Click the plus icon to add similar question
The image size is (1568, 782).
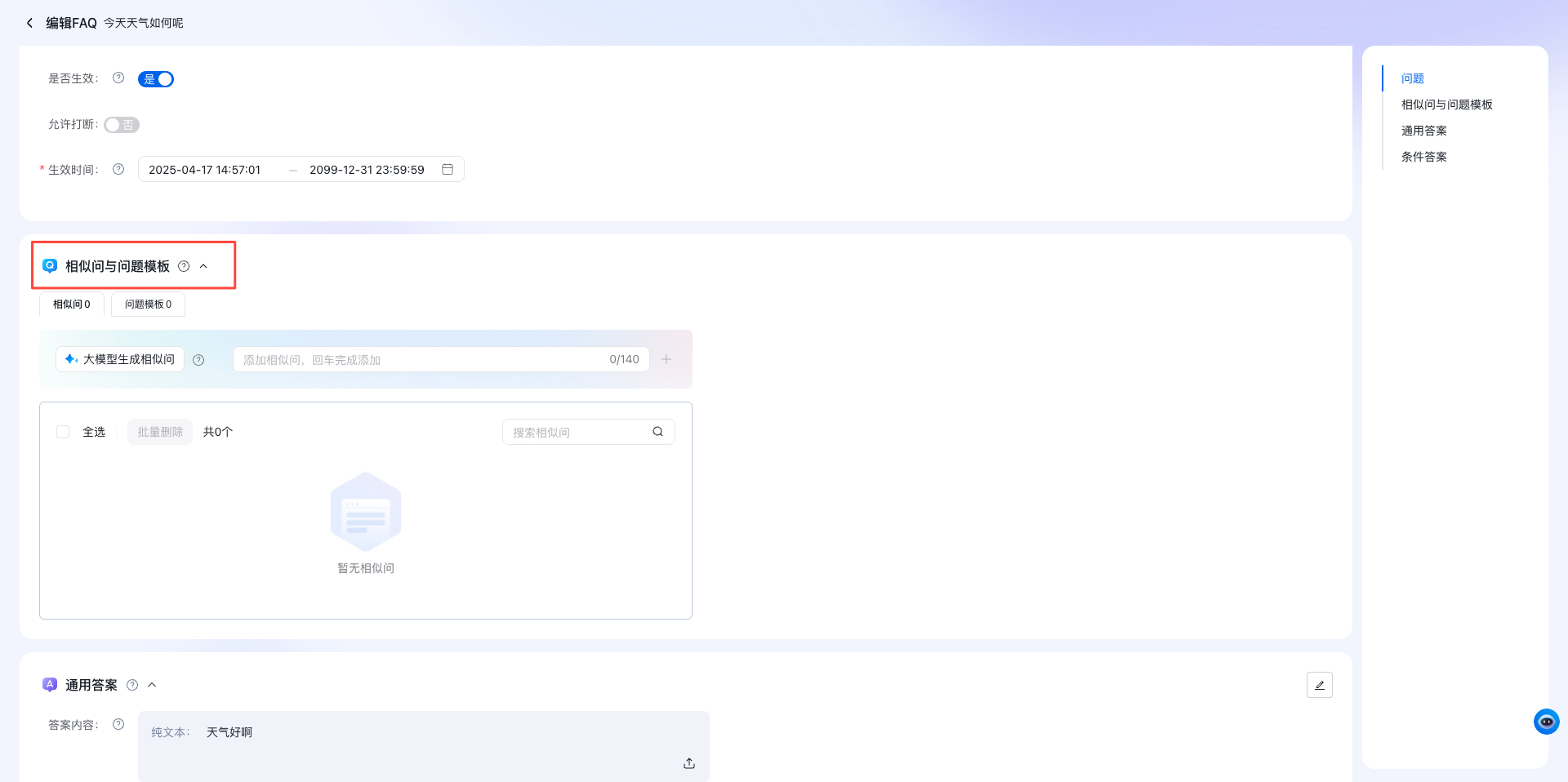666,359
